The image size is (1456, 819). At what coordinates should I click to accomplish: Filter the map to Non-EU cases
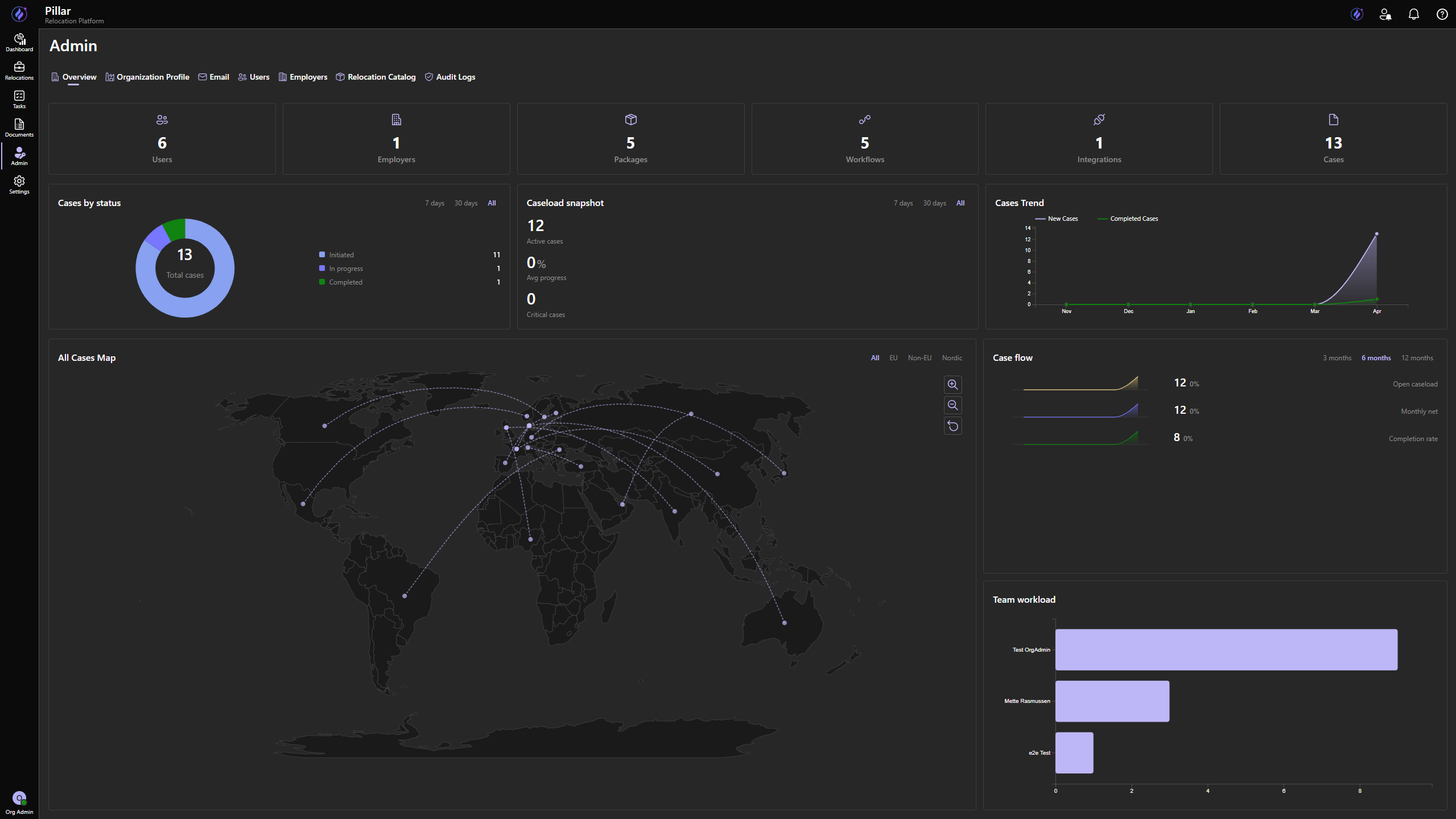tap(919, 358)
